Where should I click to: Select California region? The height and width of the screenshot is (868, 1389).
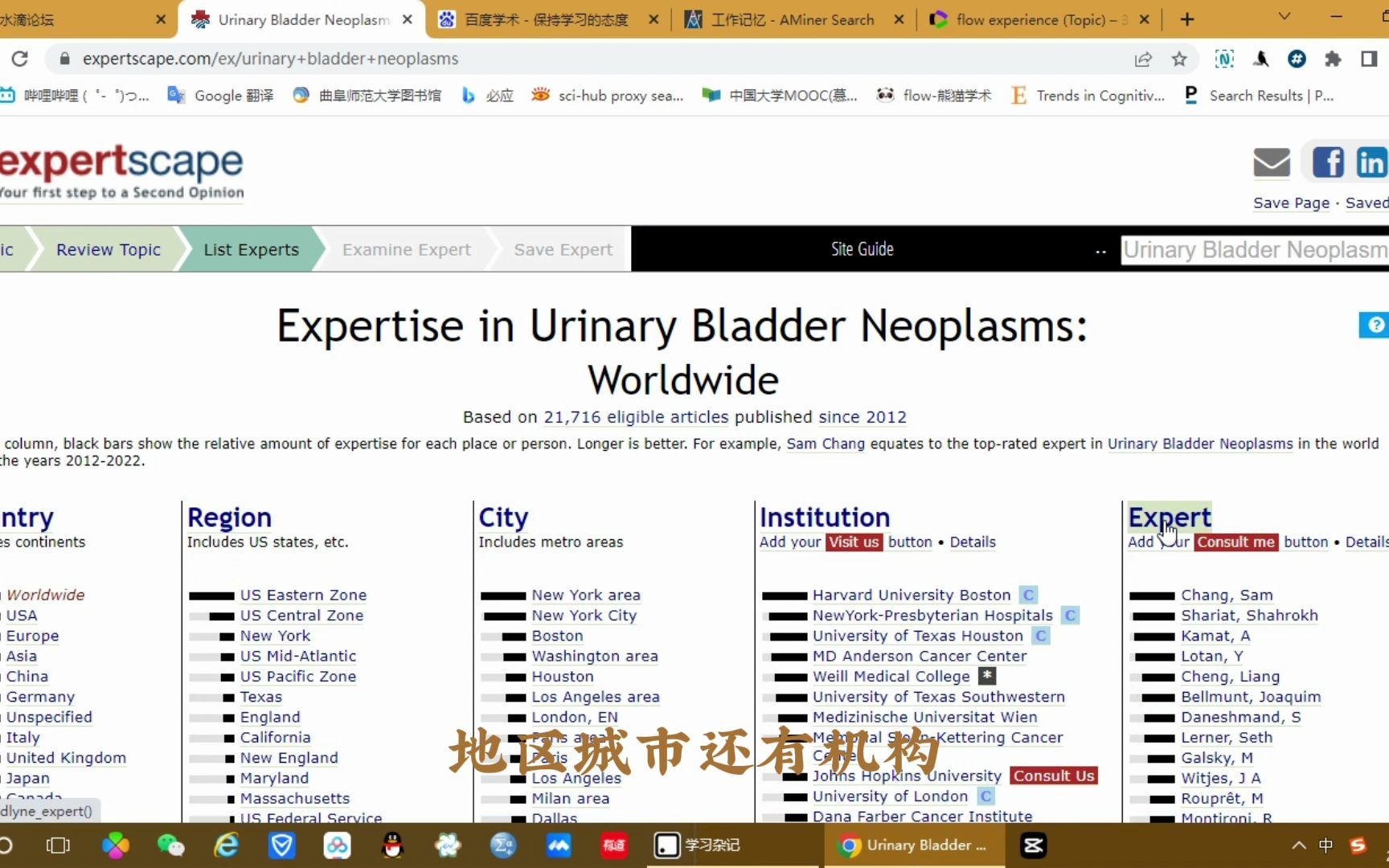(275, 737)
